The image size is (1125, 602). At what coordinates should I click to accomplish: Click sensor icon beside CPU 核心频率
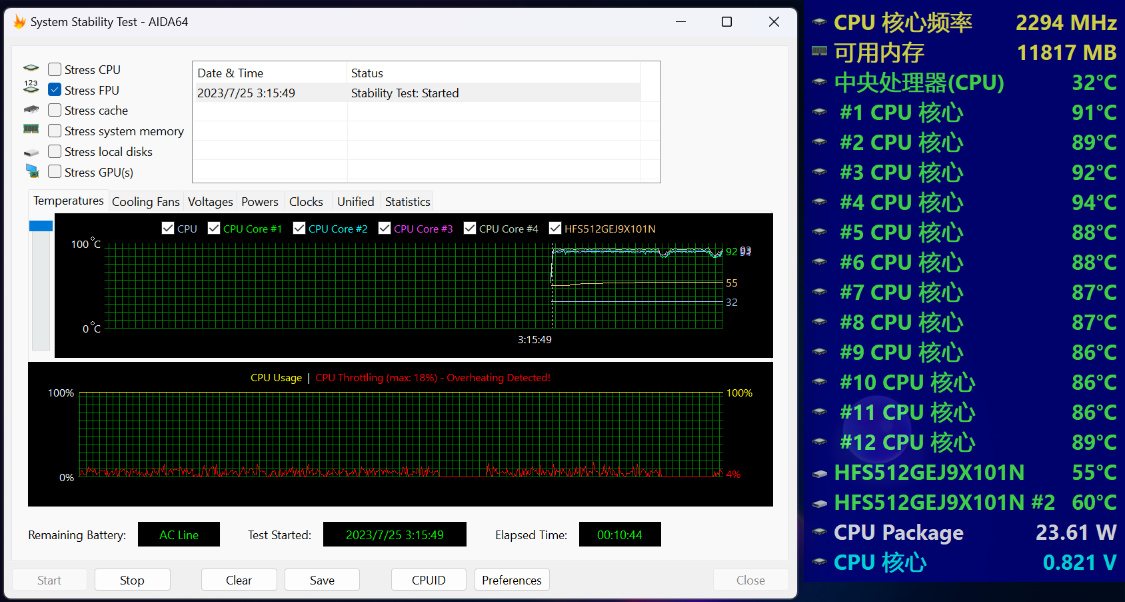pos(819,23)
